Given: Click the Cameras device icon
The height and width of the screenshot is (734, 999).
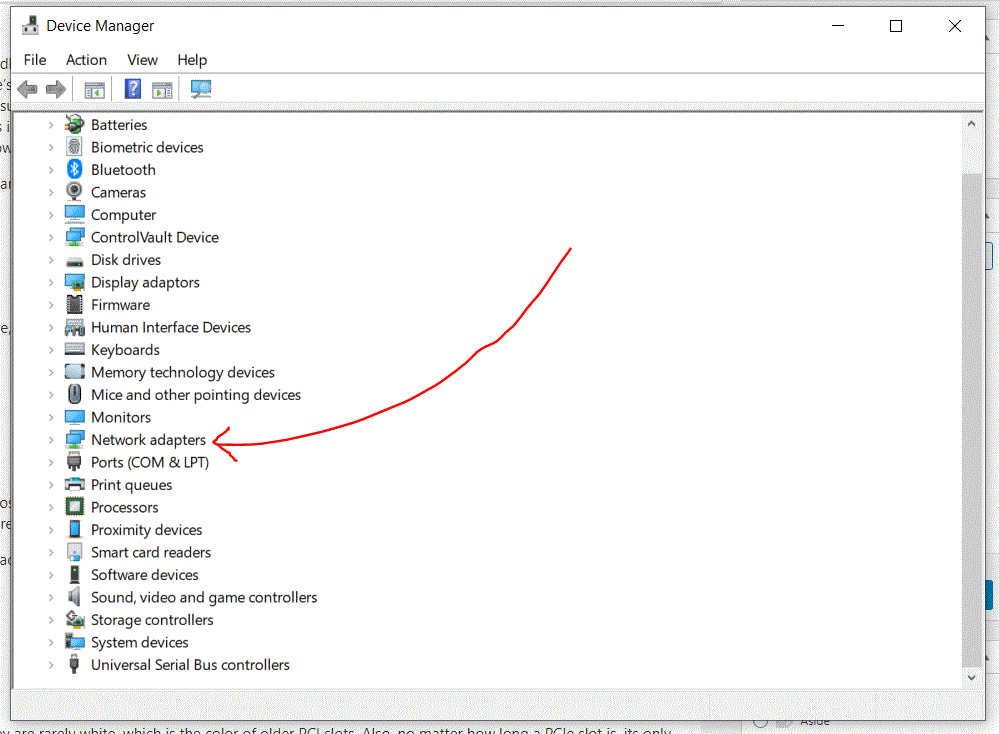Looking at the screenshot, I should pyautogui.click(x=74, y=192).
